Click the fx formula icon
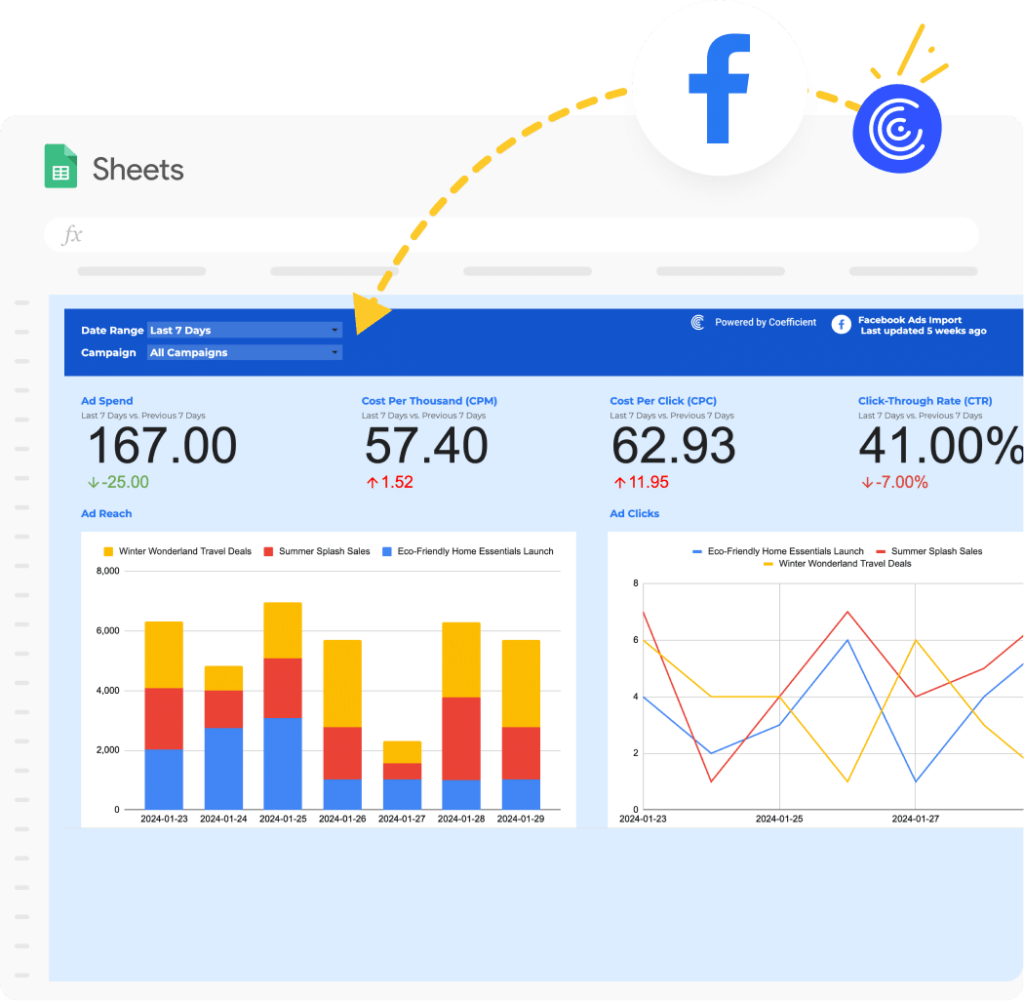 point(72,234)
